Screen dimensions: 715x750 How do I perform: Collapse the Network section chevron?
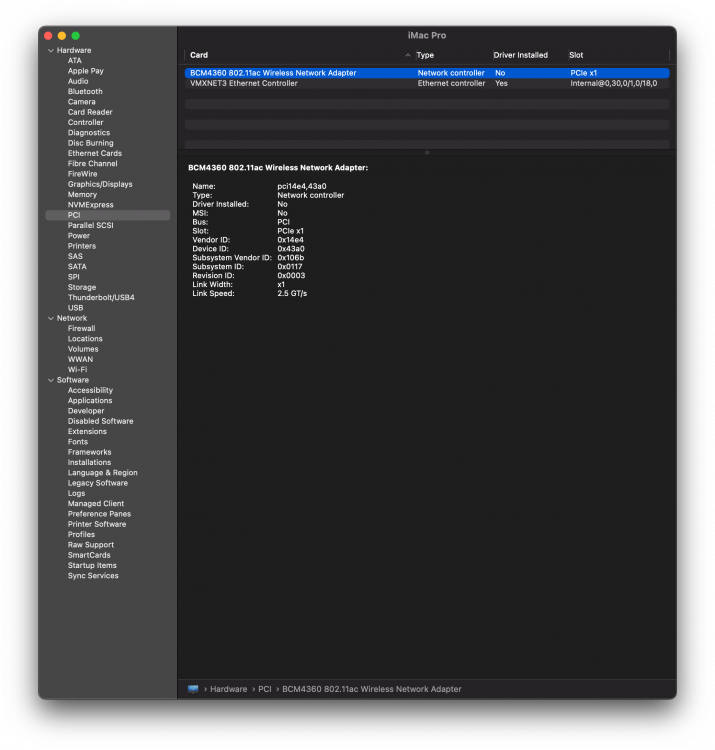(x=51, y=318)
